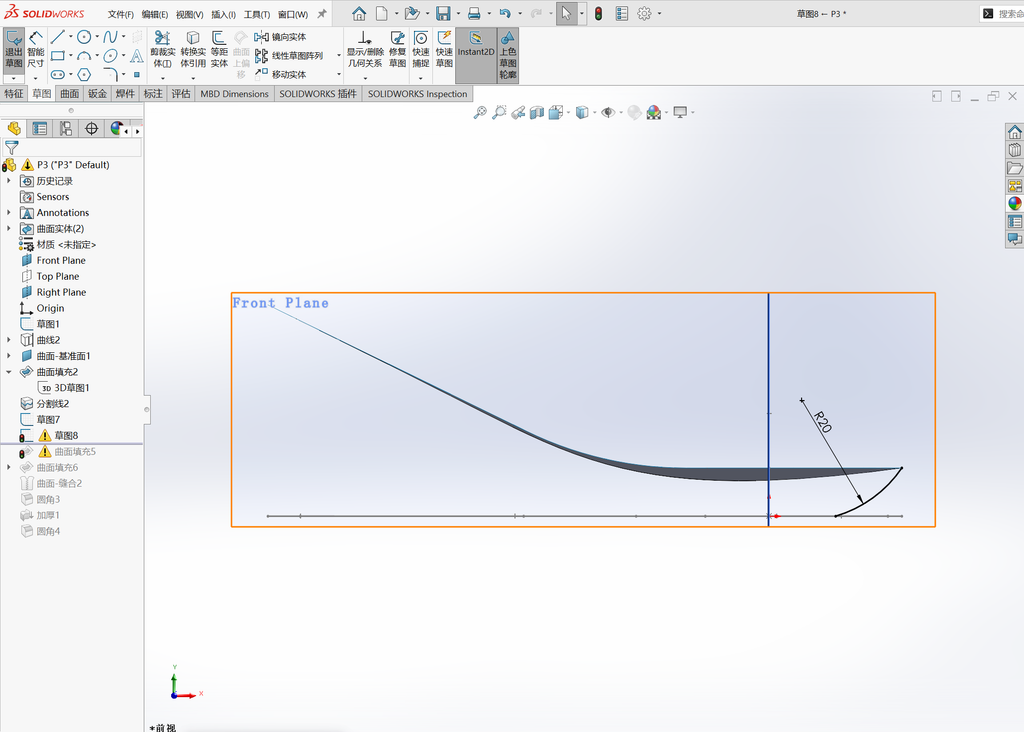
Task: Open the Line tool dropdown arrow
Action: pyautogui.click(x=71, y=37)
